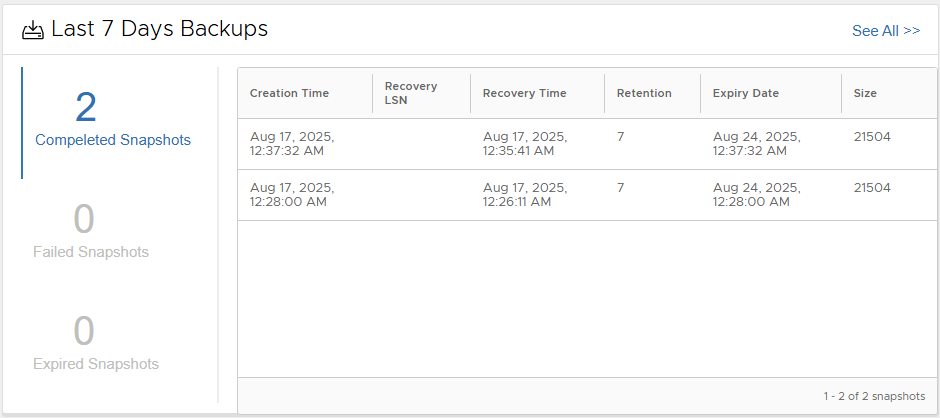Click the Recovery LSN column header
Viewport: 940px width, 418px height.
(411, 93)
